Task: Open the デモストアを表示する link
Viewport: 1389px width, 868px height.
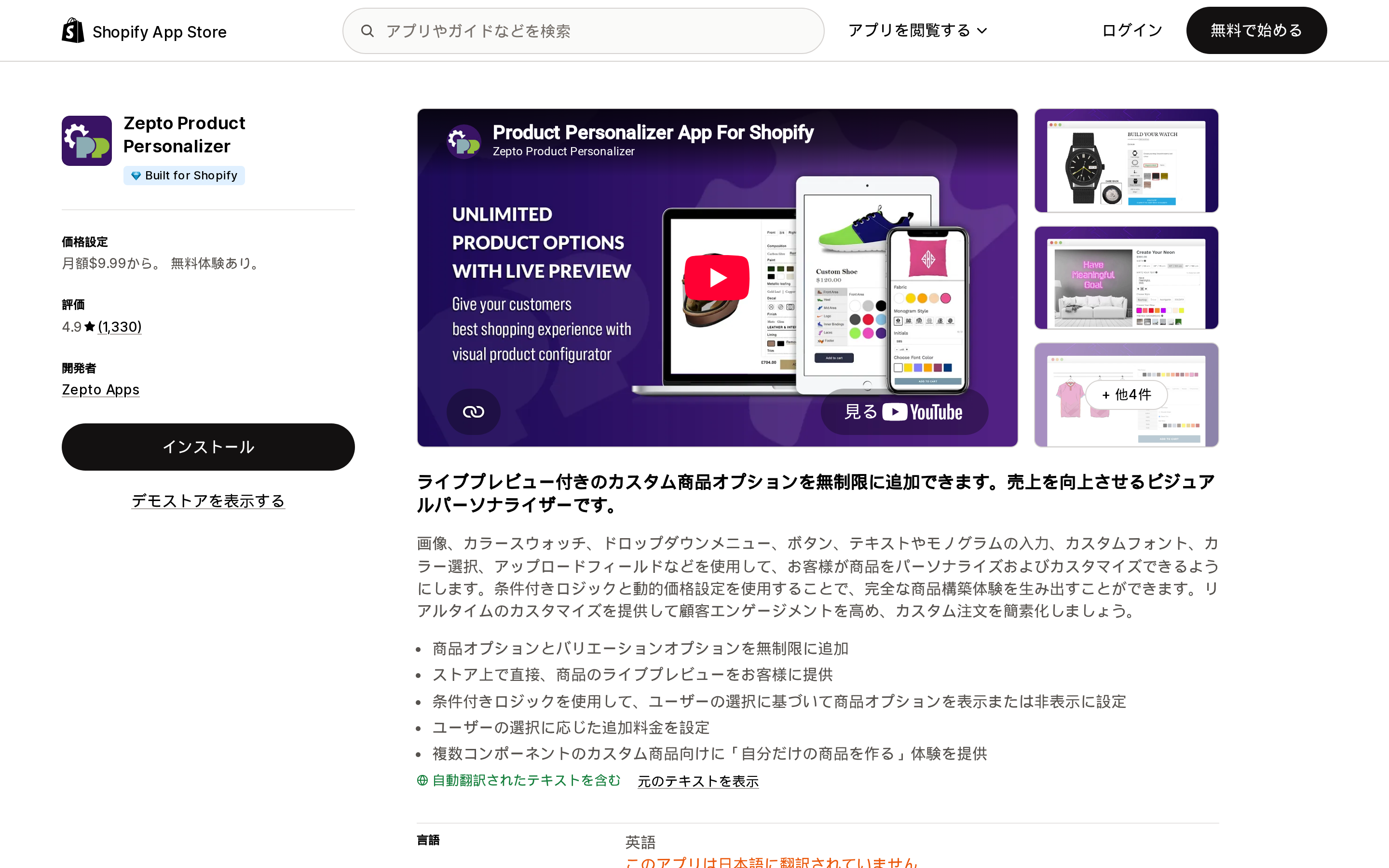Action: click(208, 501)
